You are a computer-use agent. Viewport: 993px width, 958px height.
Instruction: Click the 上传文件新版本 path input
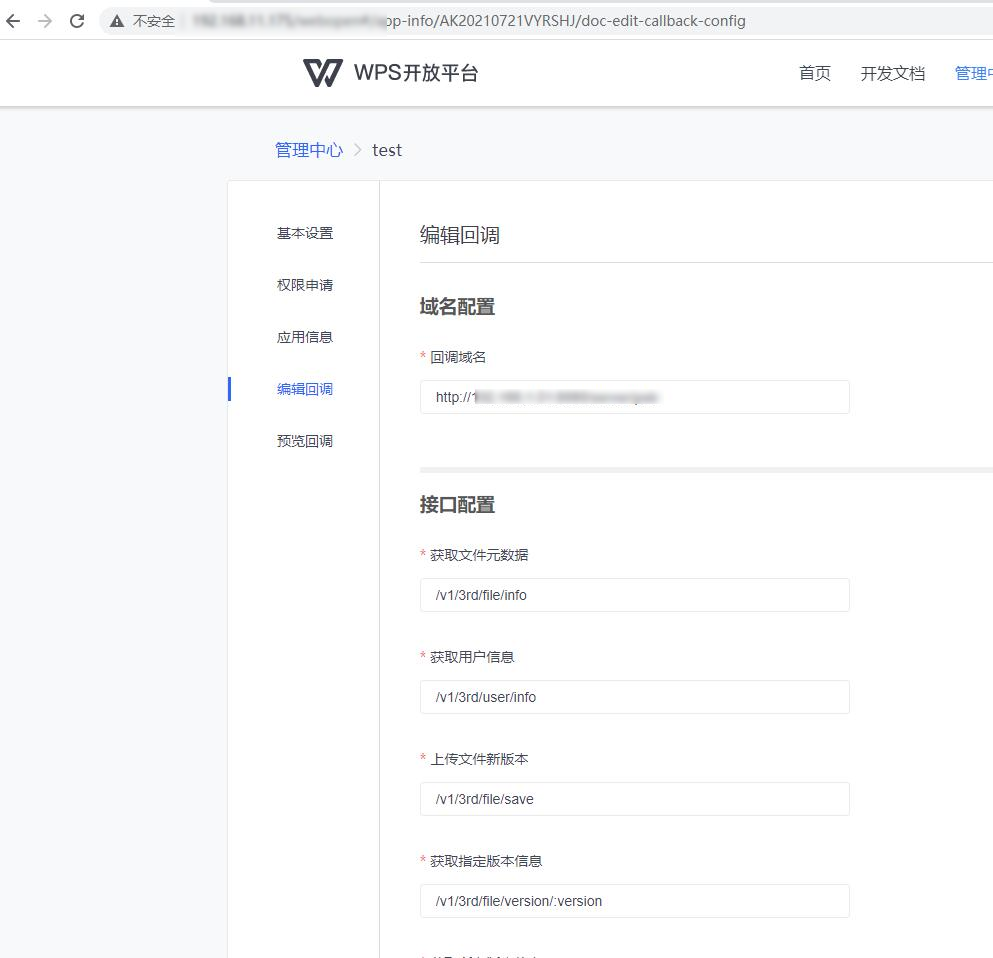click(635, 798)
